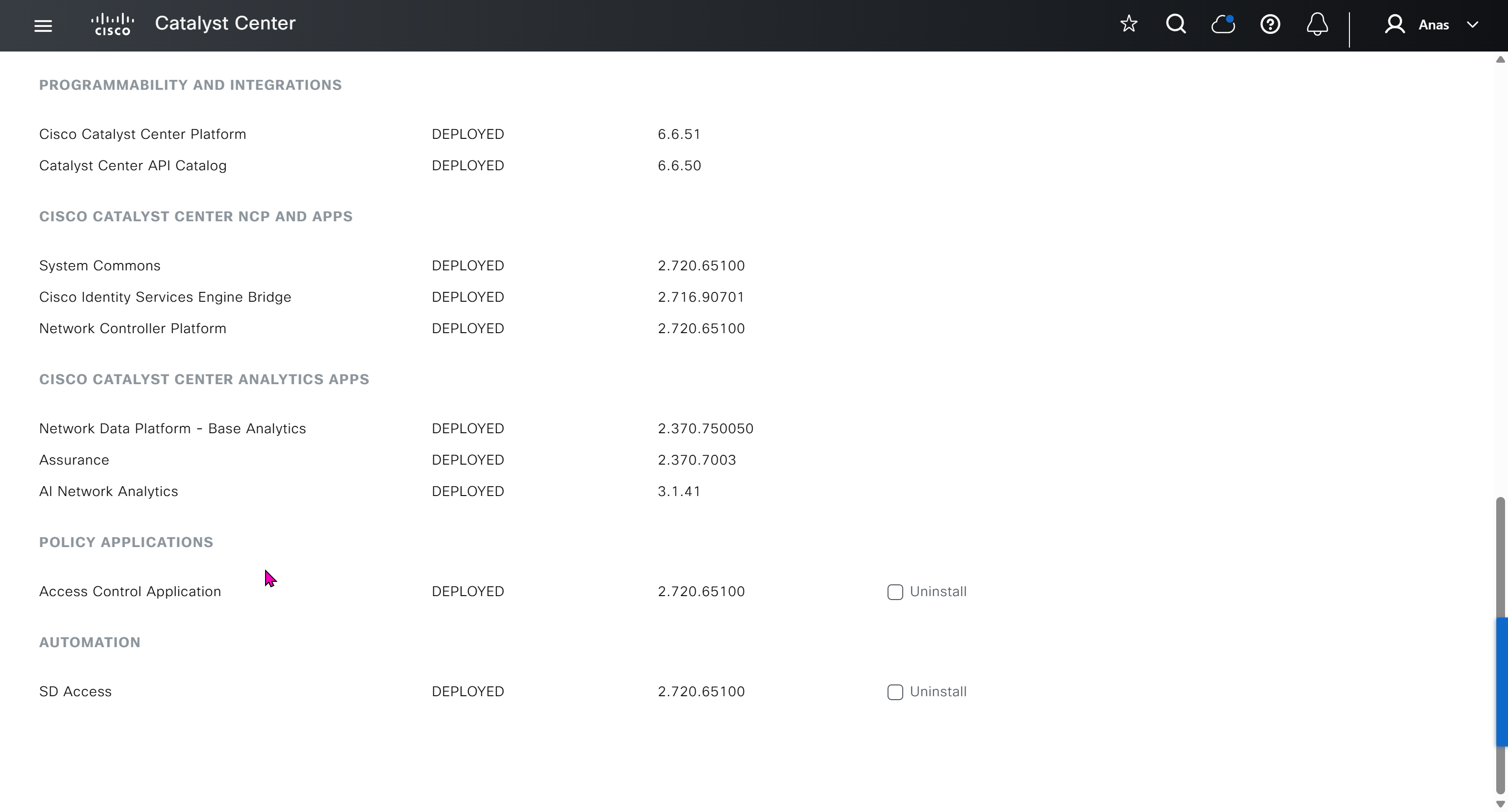Select the AI Network Analytics row
This screenshot has width=1508, height=812.
pos(108,492)
